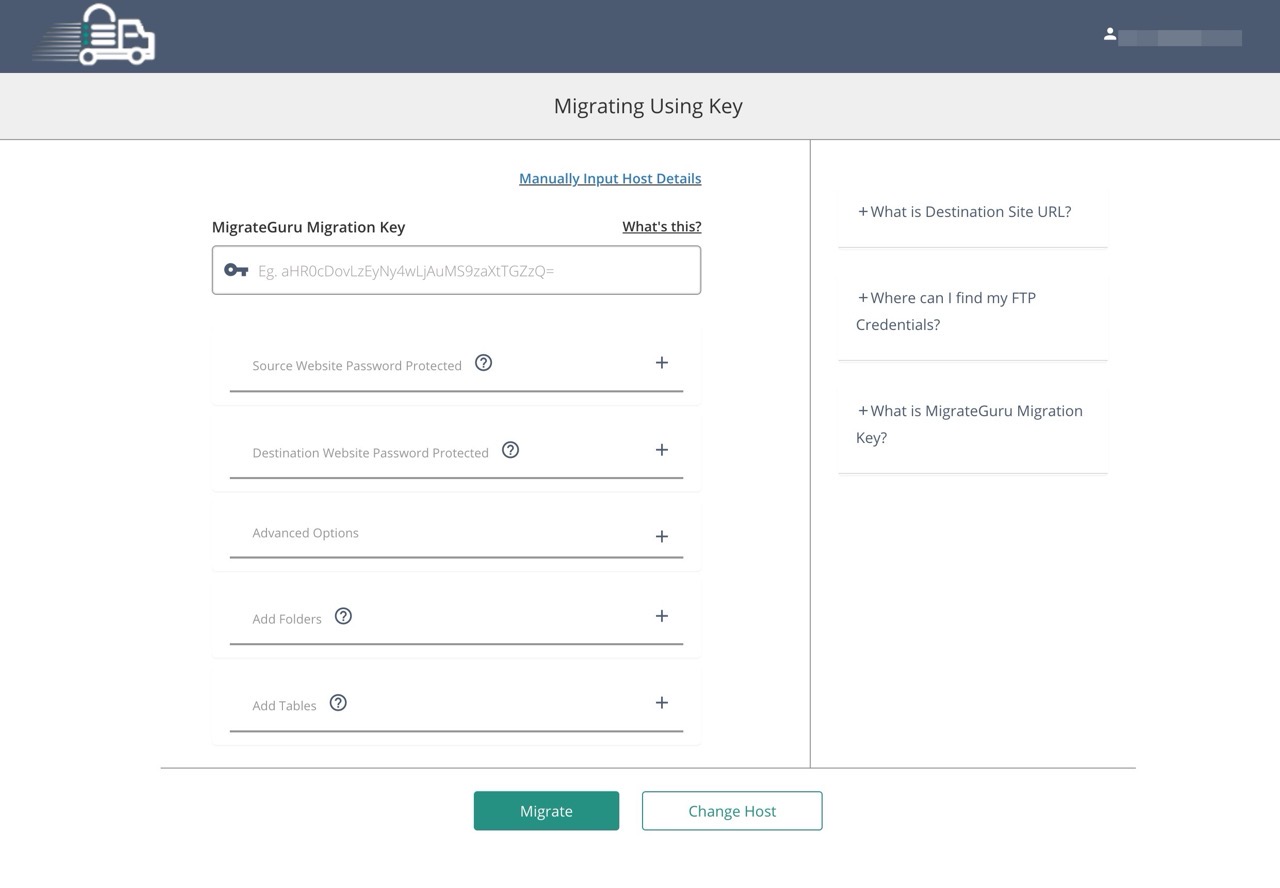Click the MigrateGuru truck logo
The height and width of the screenshot is (888, 1280).
[x=93, y=35]
